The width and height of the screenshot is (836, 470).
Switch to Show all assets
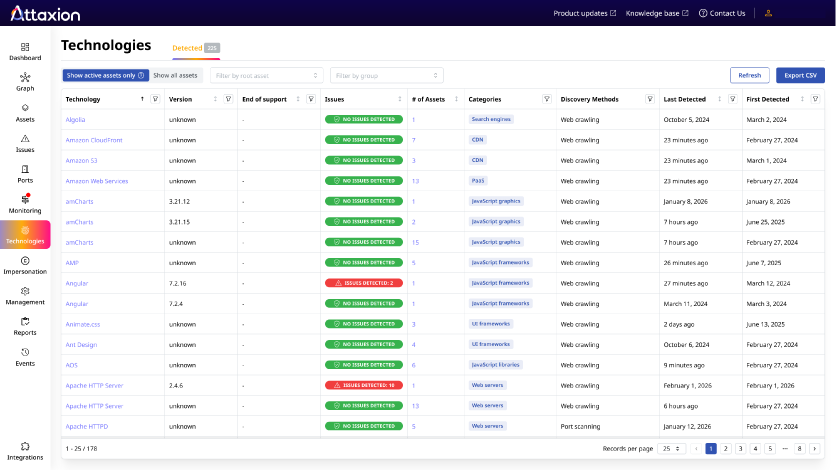pyautogui.click(x=175, y=75)
